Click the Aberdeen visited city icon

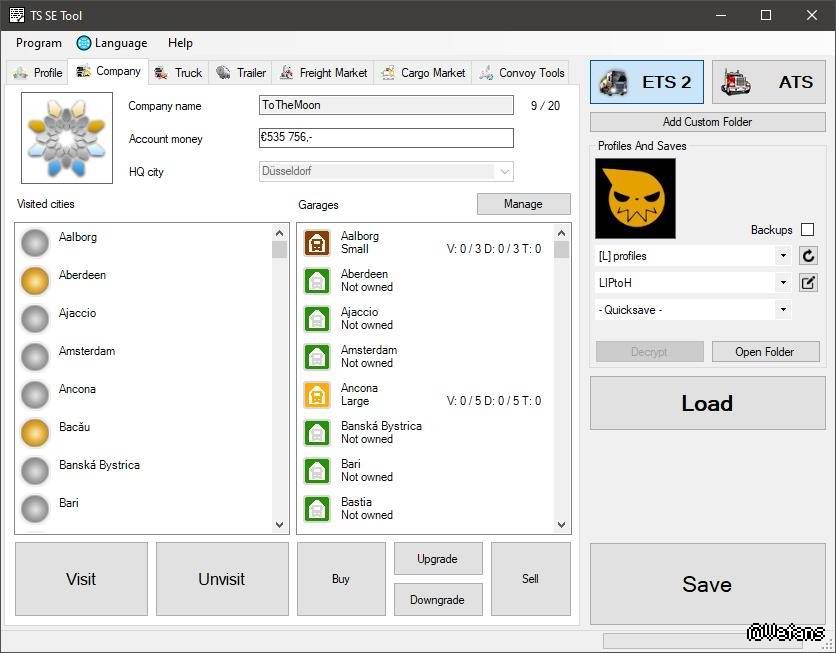[36, 281]
